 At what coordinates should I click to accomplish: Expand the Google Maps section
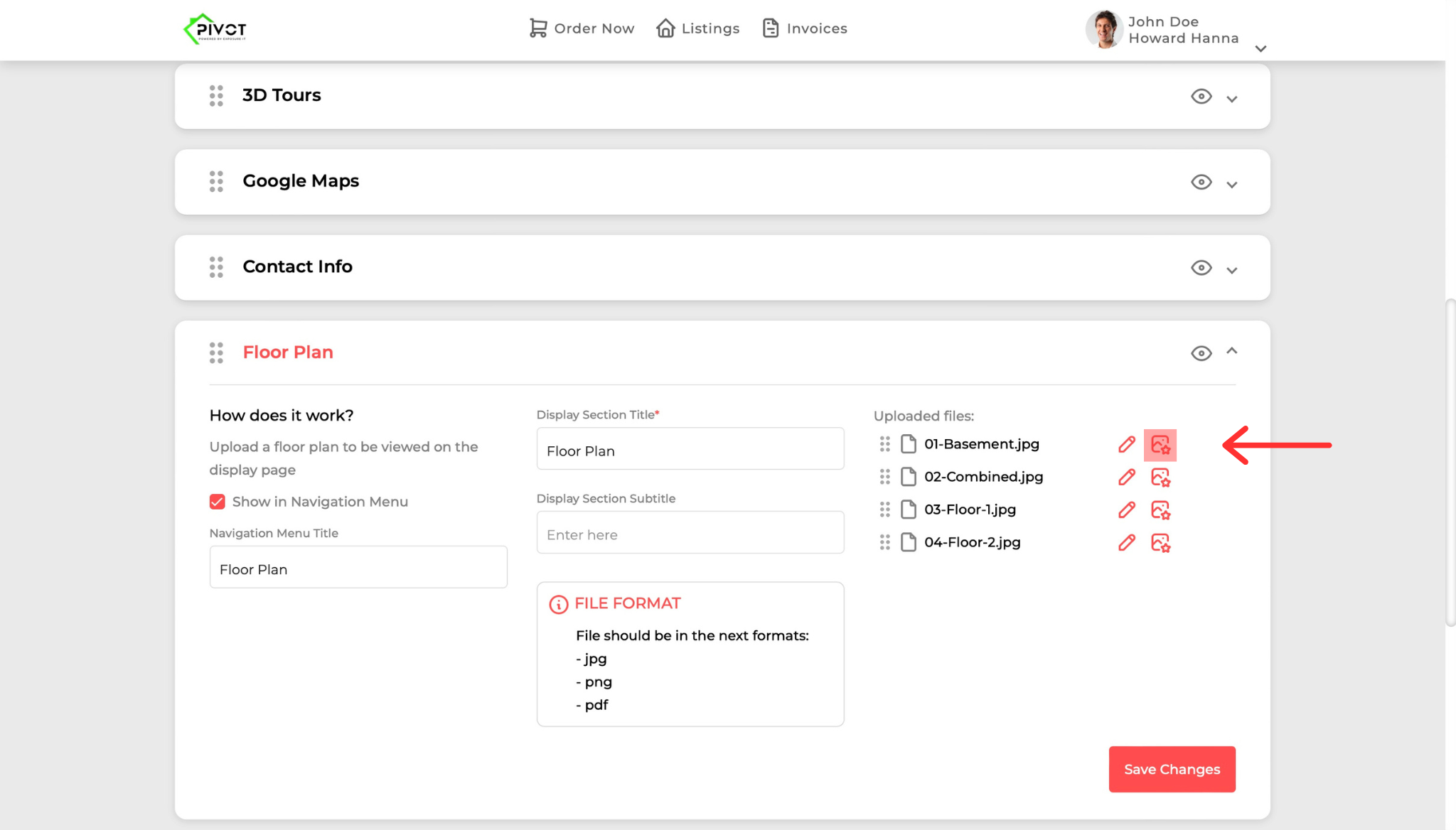pyautogui.click(x=1232, y=184)
